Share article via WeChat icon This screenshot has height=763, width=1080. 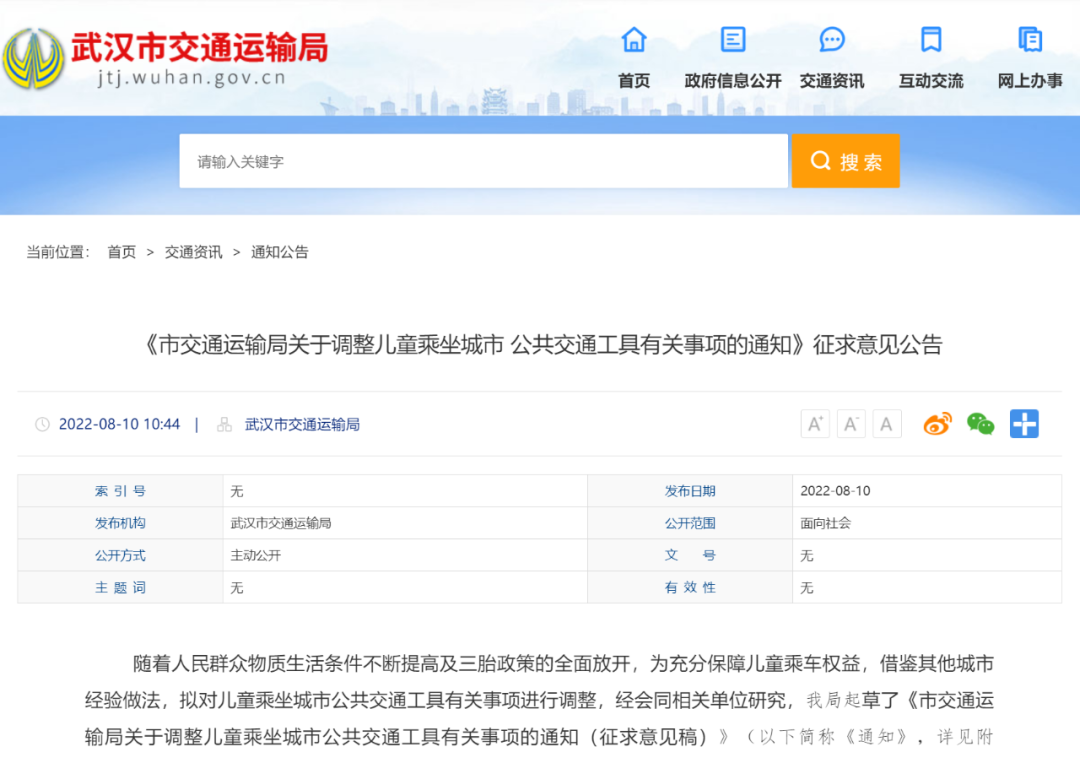click(980, 424)
